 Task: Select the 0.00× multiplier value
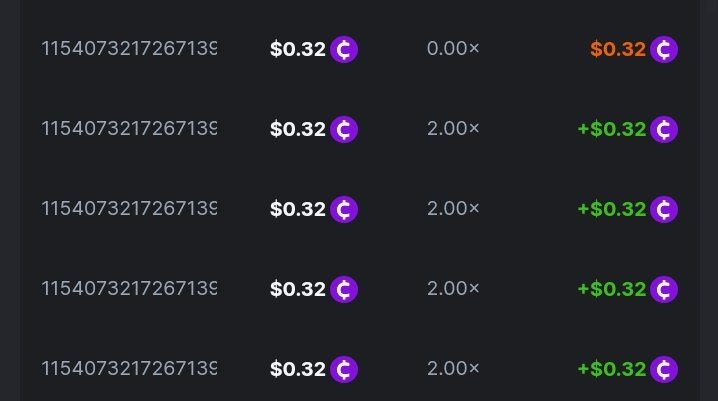coord(453,49)
